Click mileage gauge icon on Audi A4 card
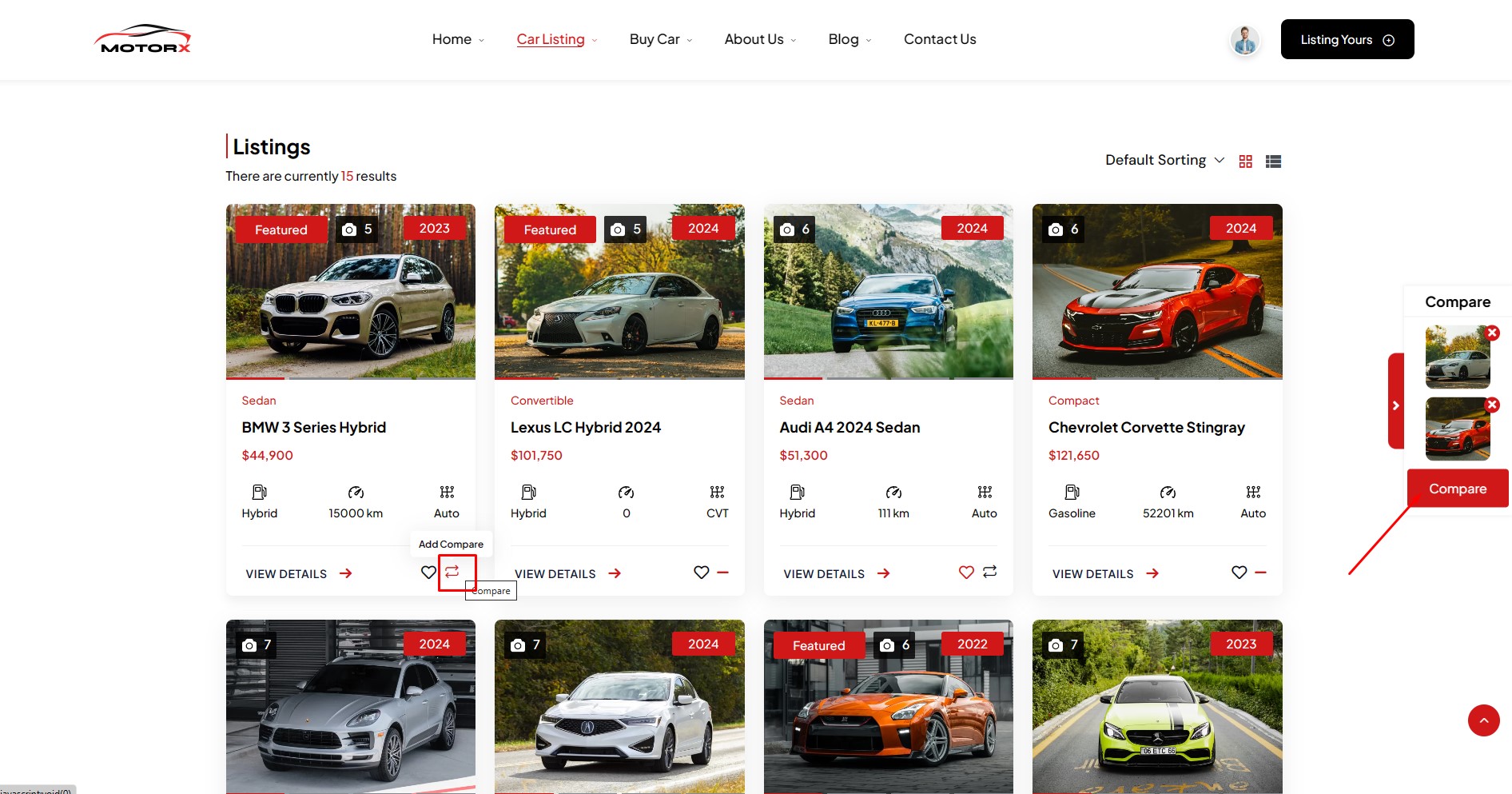 (x=893, y=492)
